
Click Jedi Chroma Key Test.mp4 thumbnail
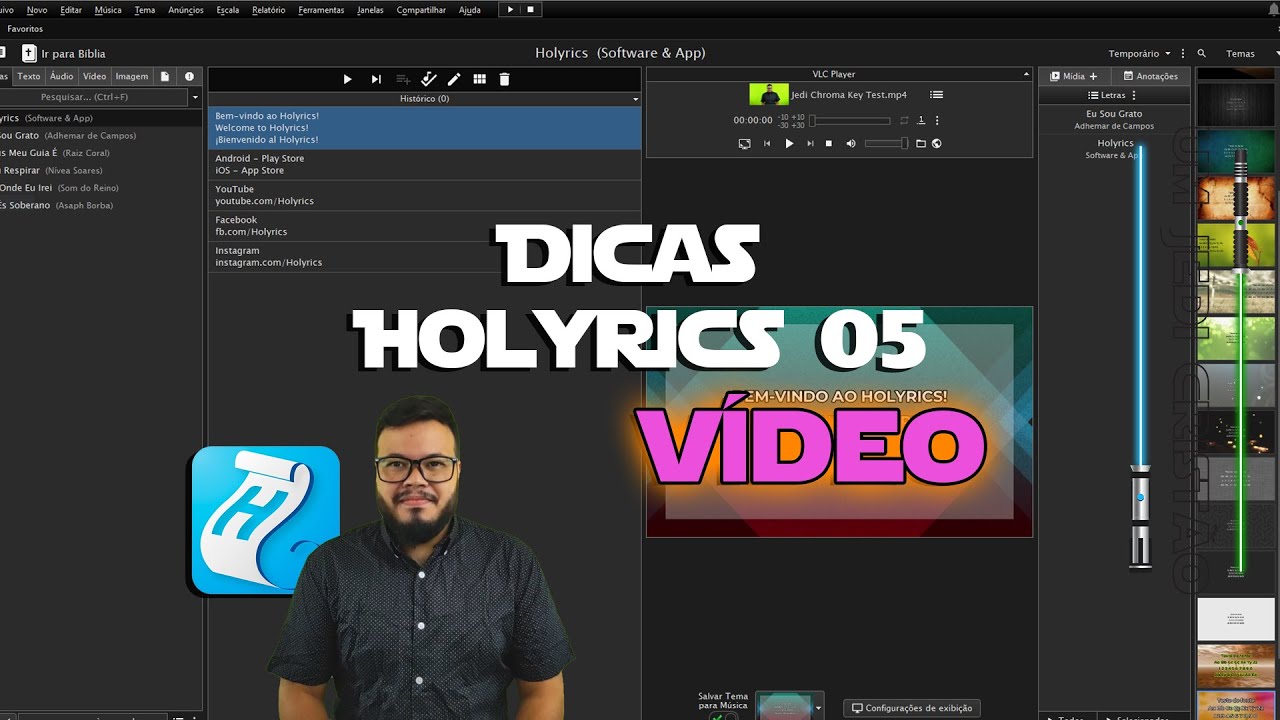[x=768, y=95]
